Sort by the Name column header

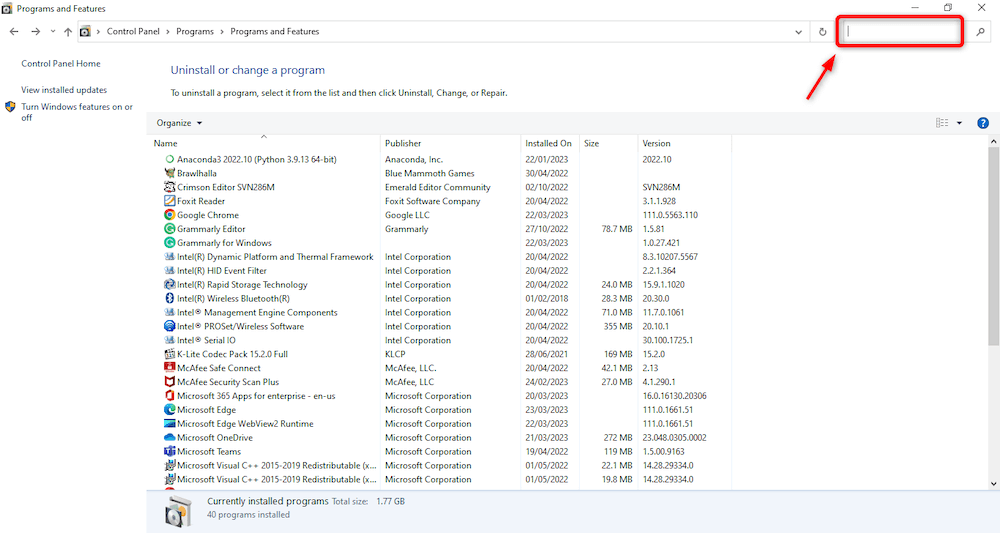tap(265, 143)
